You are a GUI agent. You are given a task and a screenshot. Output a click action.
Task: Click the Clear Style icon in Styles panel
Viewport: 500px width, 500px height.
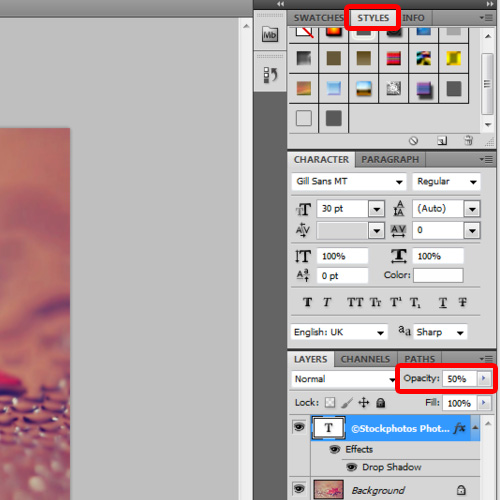coord(413,141)
